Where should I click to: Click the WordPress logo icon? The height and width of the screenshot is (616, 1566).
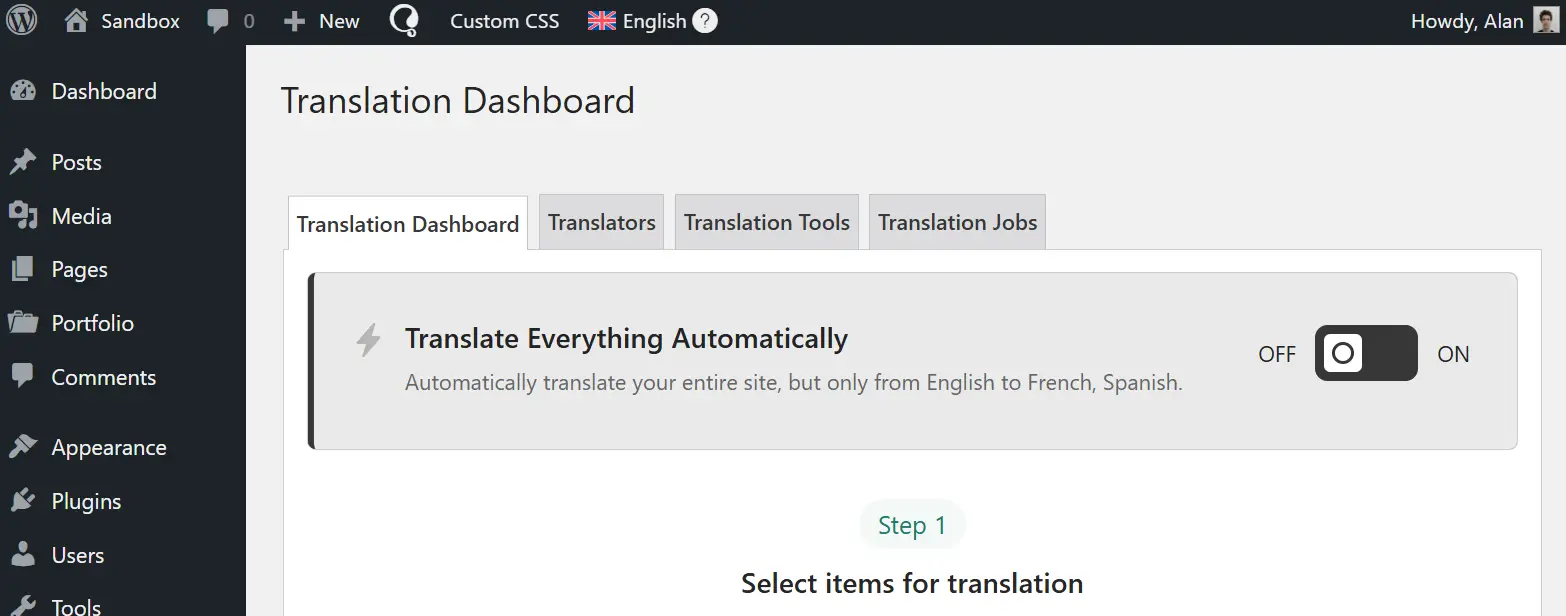click(22, 21)
